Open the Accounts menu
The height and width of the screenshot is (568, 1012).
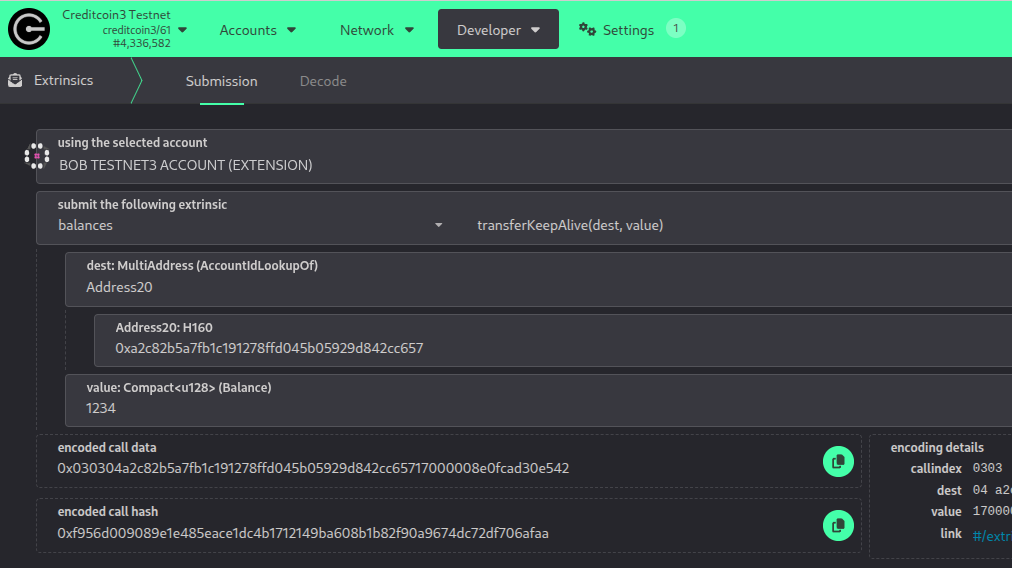(258, 30)
